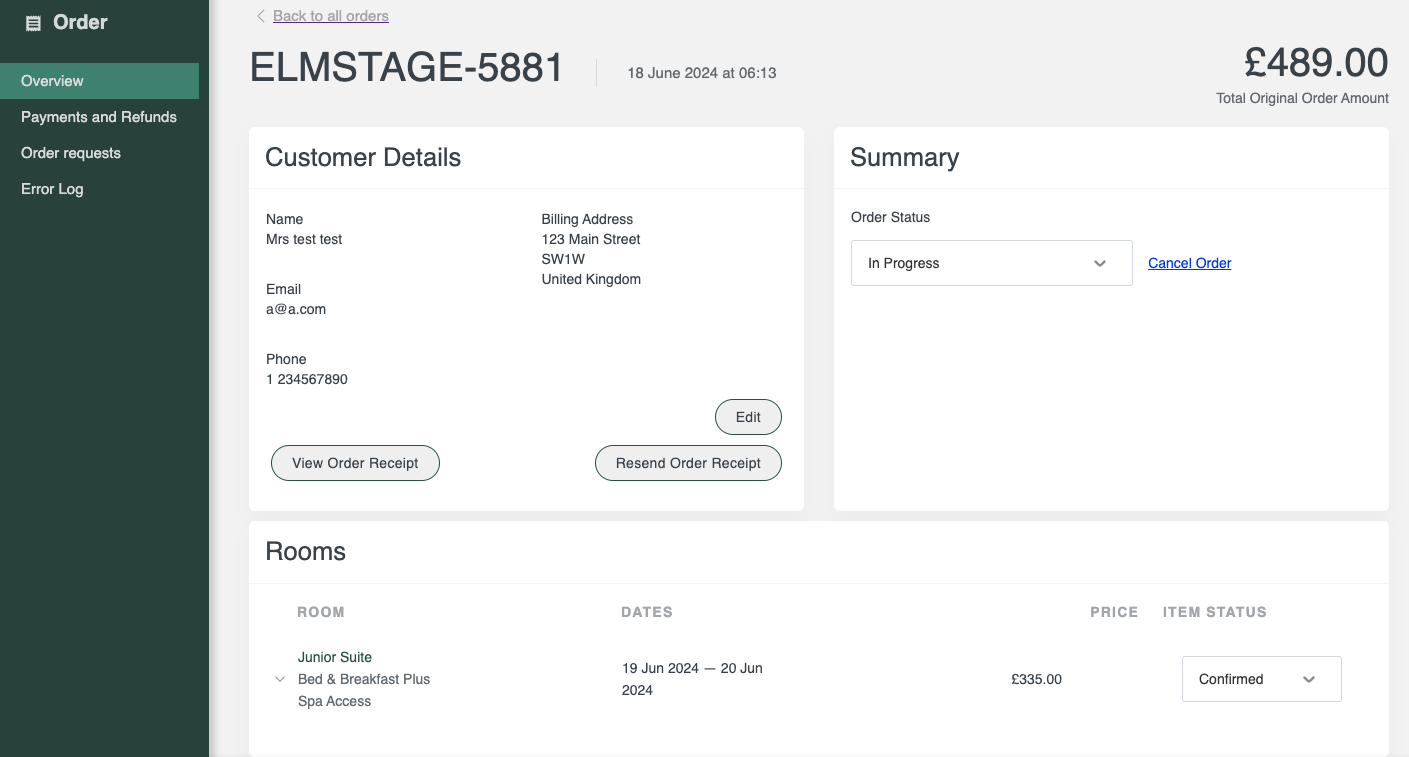Image resolution: width=1409 pixels, height=757 pixels.
Task: Click the Edit customer details button
Action: point(748,417)
